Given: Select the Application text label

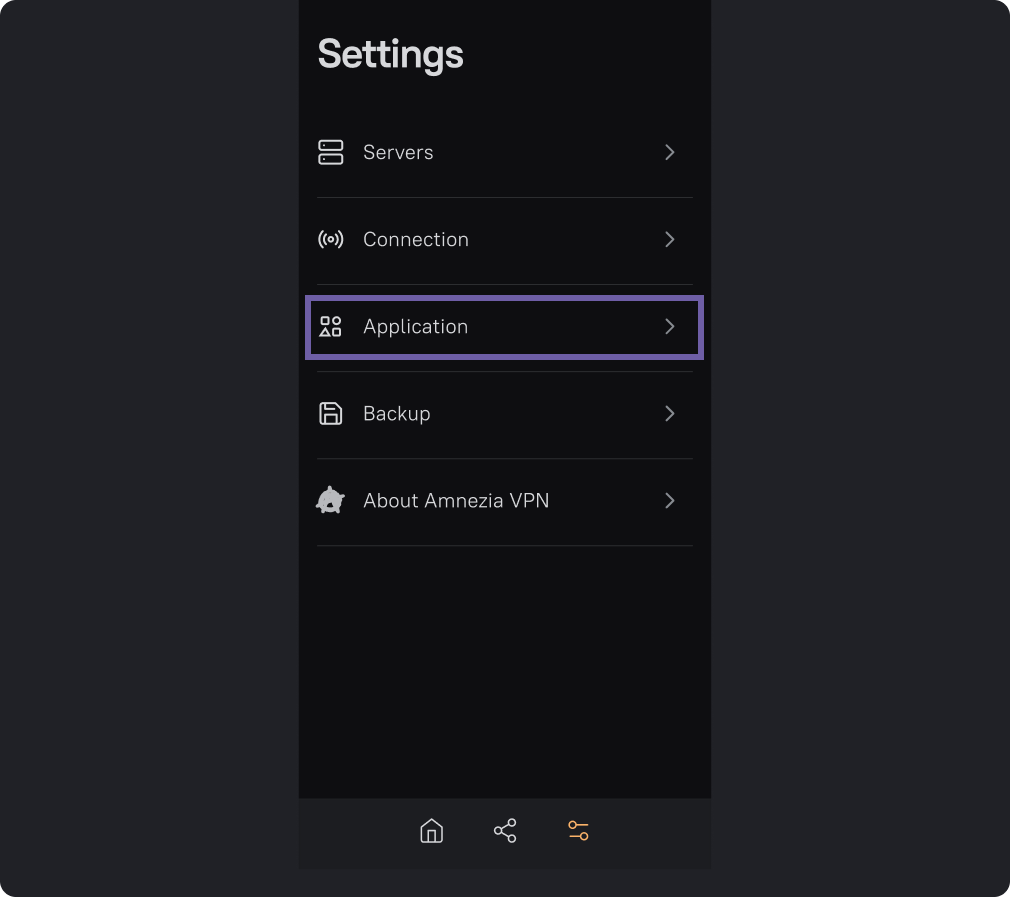Looking at the screenshot, I should [x=415, y=327].
